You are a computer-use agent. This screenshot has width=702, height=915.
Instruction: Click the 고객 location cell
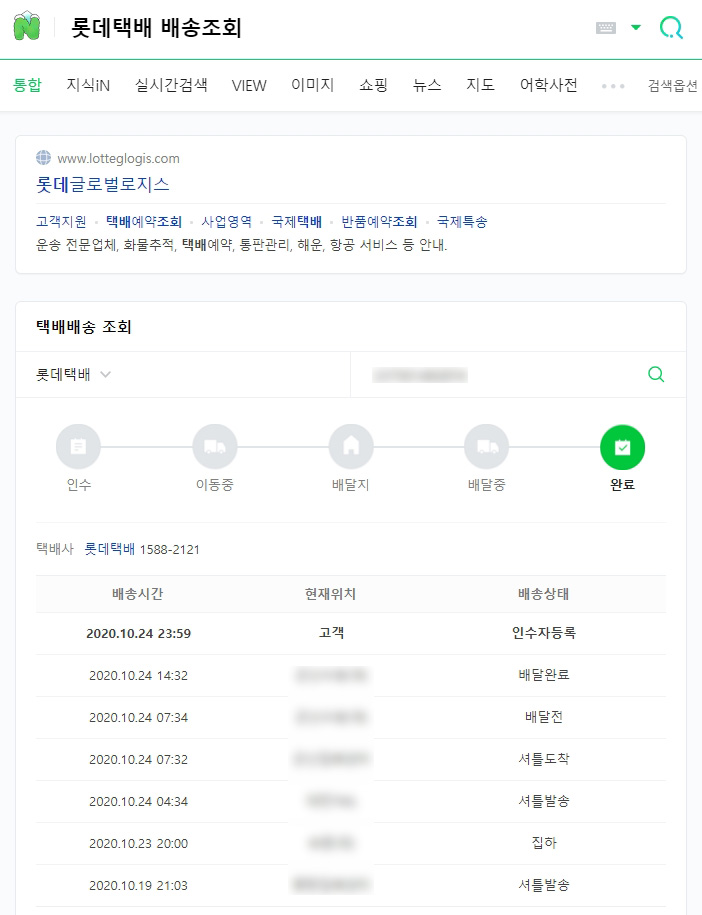[x=331, y=633]
